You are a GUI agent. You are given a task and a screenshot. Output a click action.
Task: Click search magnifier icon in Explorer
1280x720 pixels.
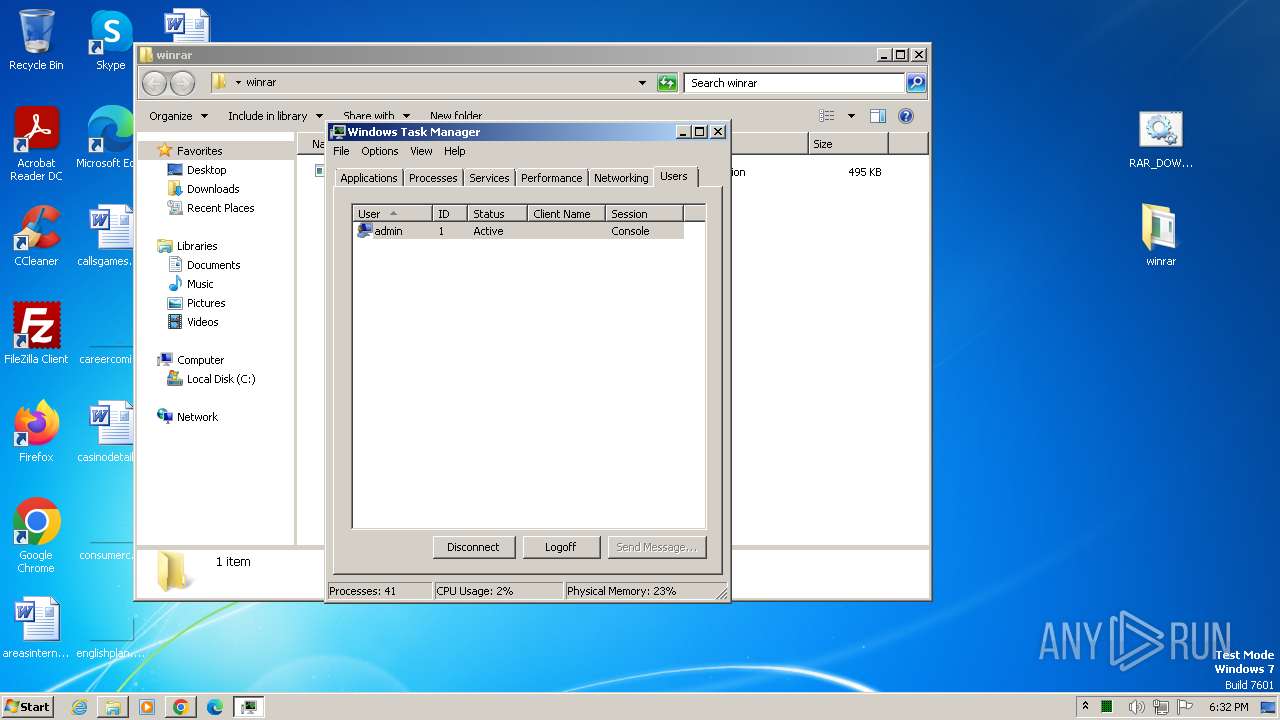pyautogui.click(x=915, y=83)
